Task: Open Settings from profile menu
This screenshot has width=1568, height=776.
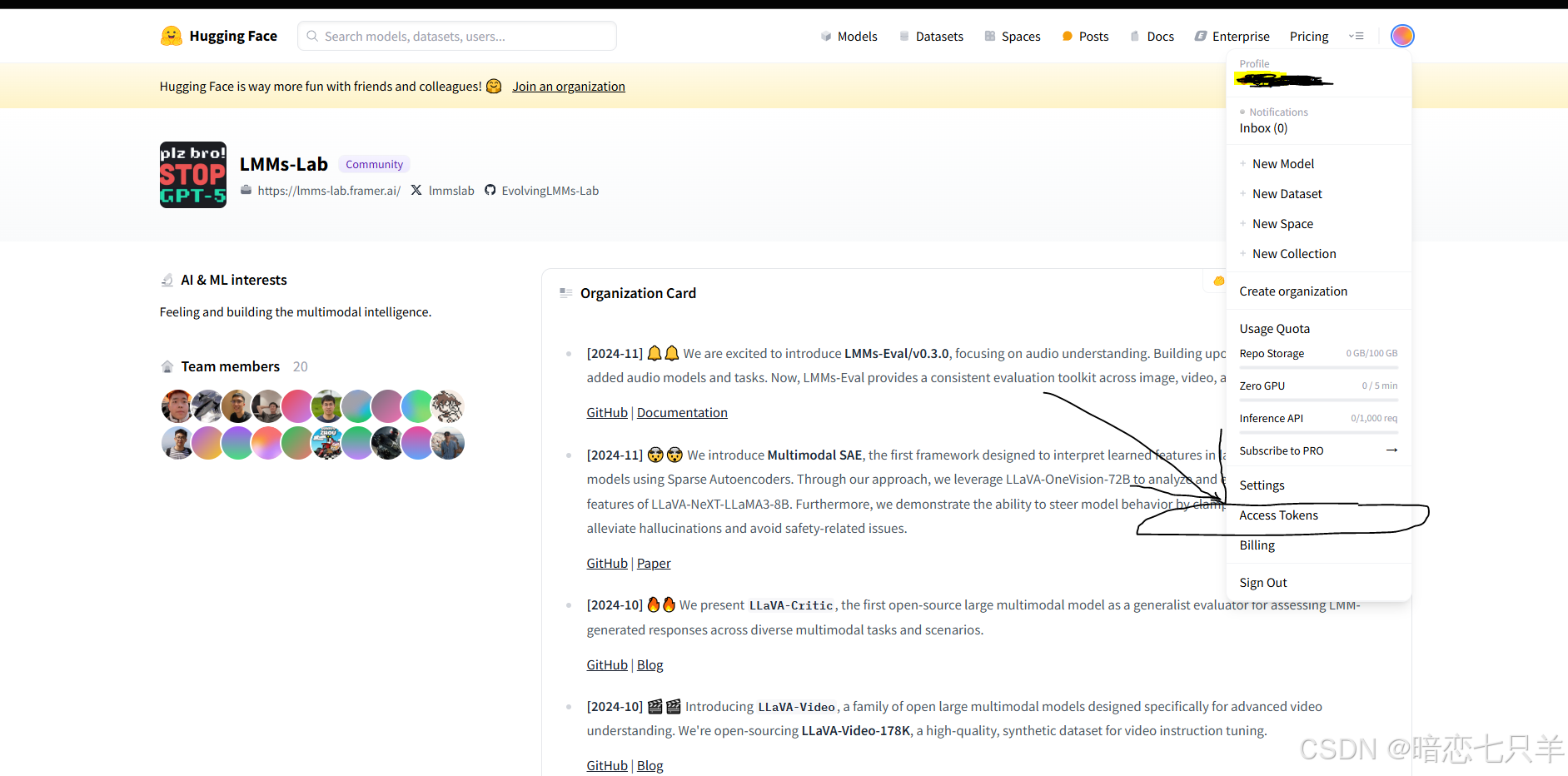Action: point(1262,485)
